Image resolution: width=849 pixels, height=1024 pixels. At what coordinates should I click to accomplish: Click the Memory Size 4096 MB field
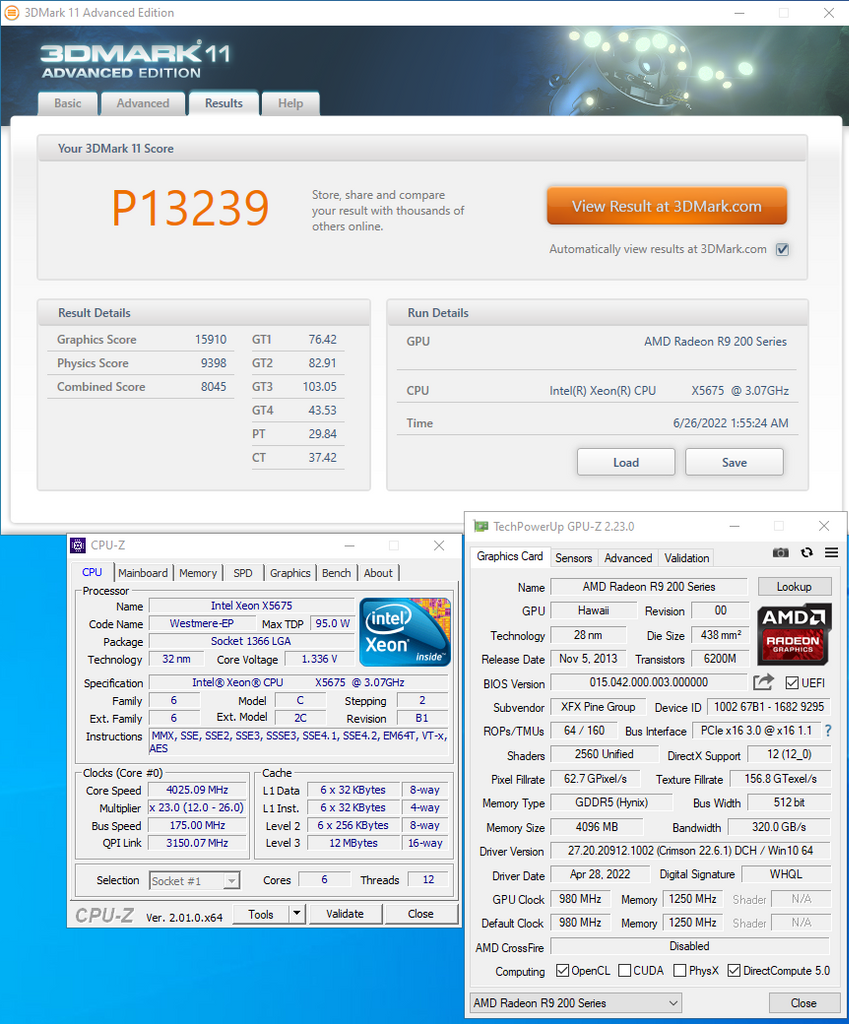tap(596, 827)
